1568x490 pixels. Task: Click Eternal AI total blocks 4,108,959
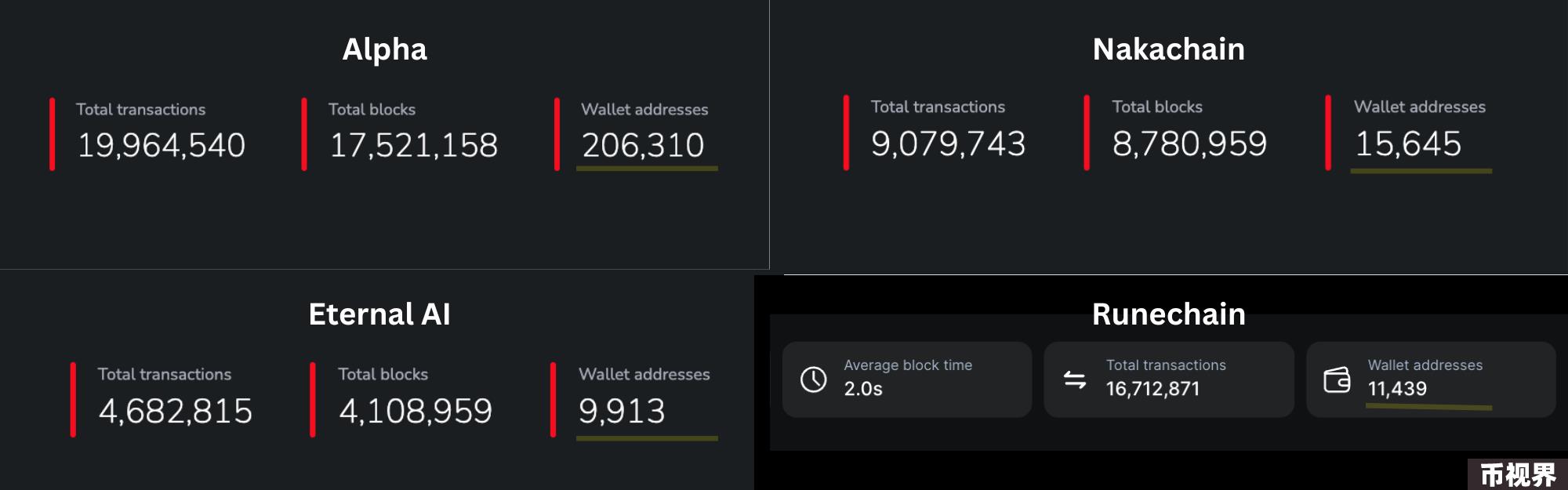(x=416, y=411)
